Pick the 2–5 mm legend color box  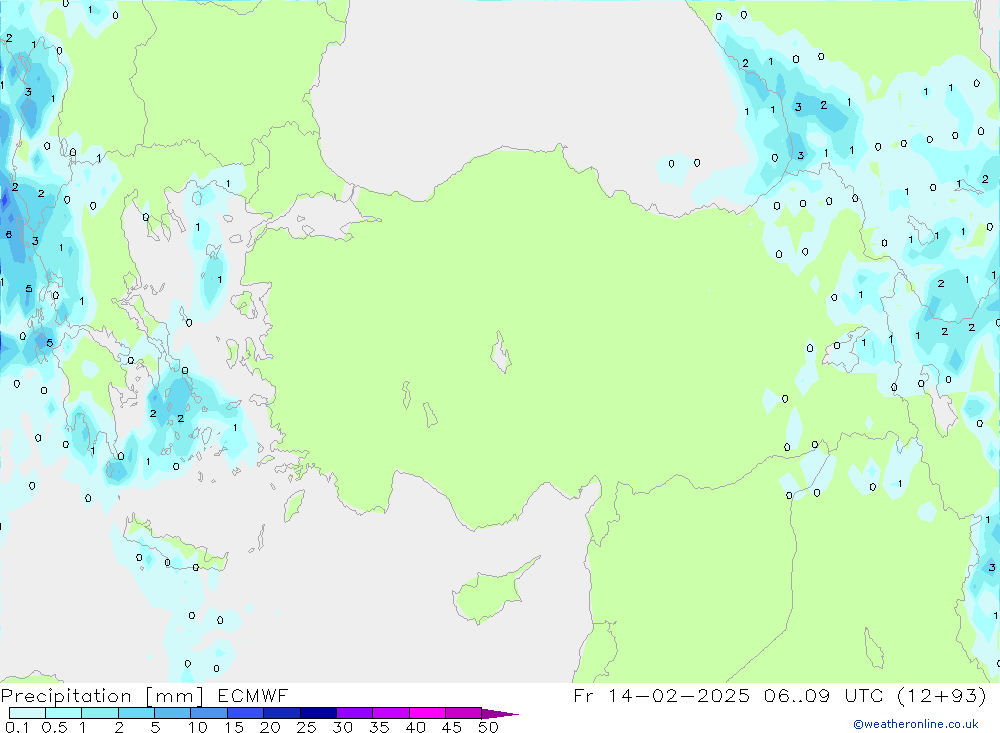click(136, 713)
